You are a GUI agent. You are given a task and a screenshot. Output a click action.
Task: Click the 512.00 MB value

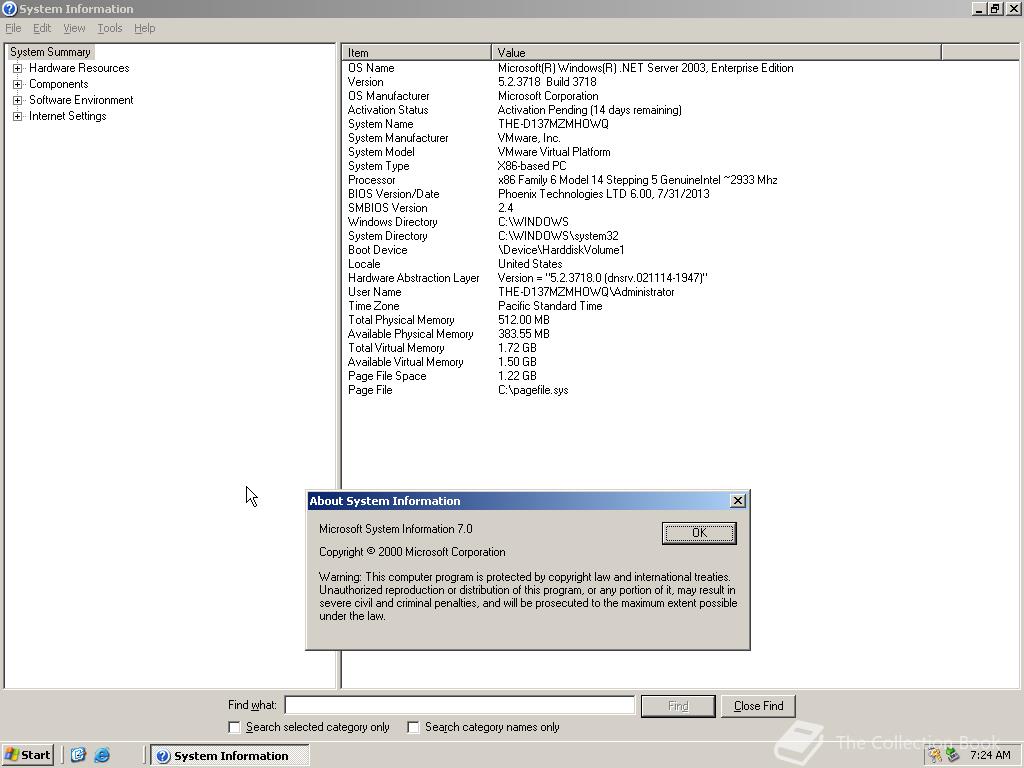click(524, 320)
